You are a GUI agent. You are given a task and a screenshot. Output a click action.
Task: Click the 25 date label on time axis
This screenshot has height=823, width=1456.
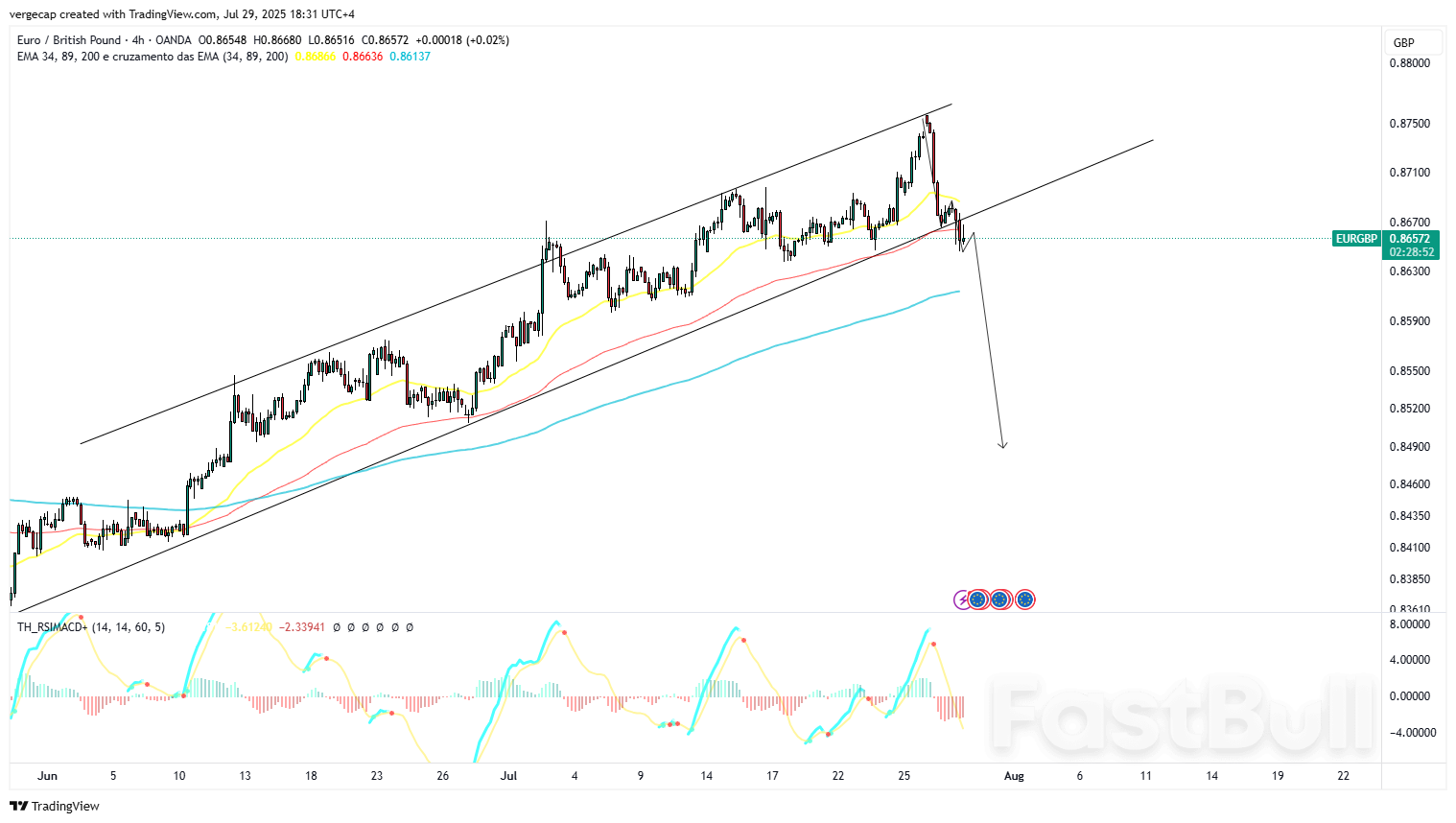[904, 776]
